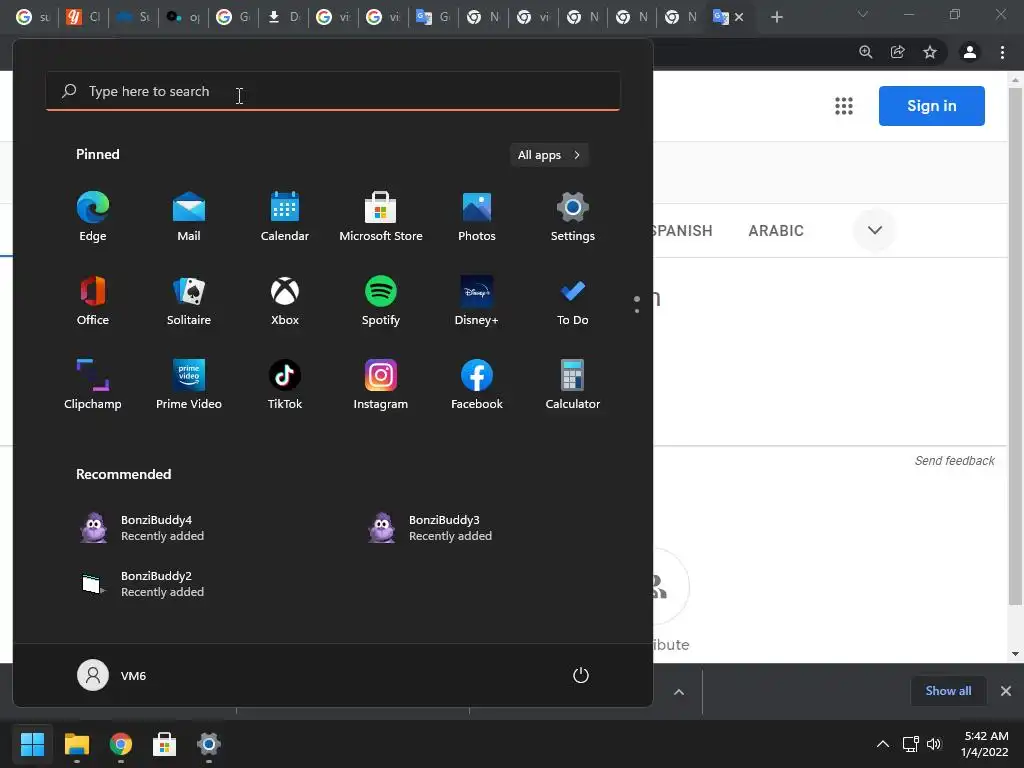Click Show all downloads button
The image size is (1024, 768).
[x=948, y=691]
